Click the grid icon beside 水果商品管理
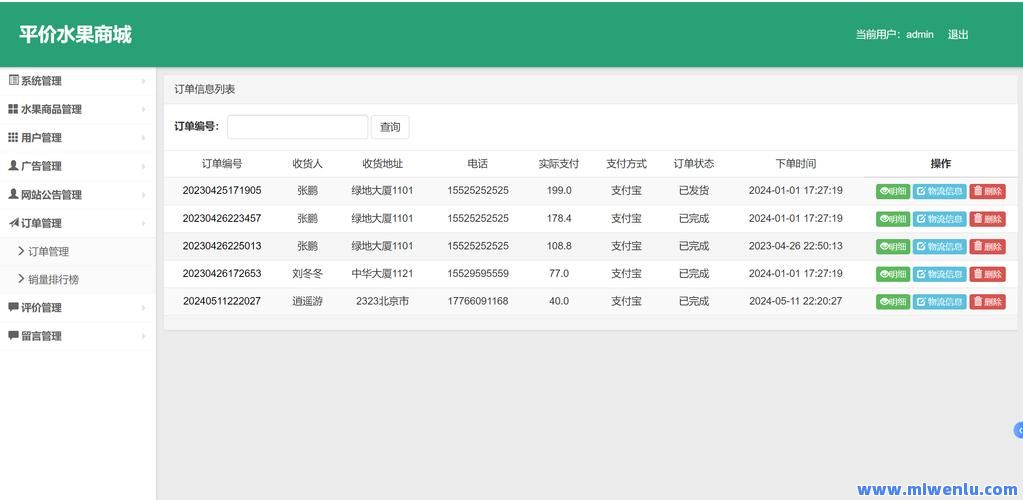The width and height of the screenshot is (1023, 500). (14, 109)
